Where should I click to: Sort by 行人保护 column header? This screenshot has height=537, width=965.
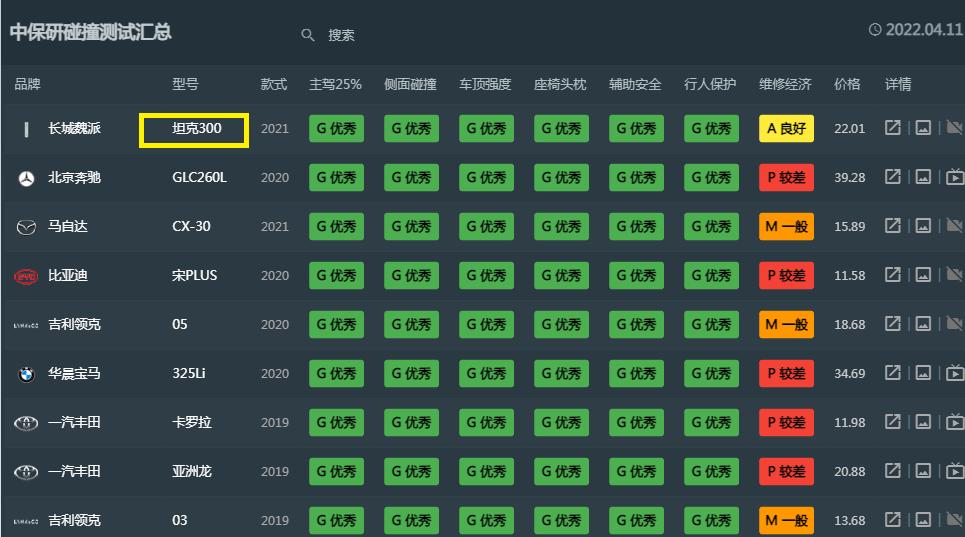coord(710,84)
